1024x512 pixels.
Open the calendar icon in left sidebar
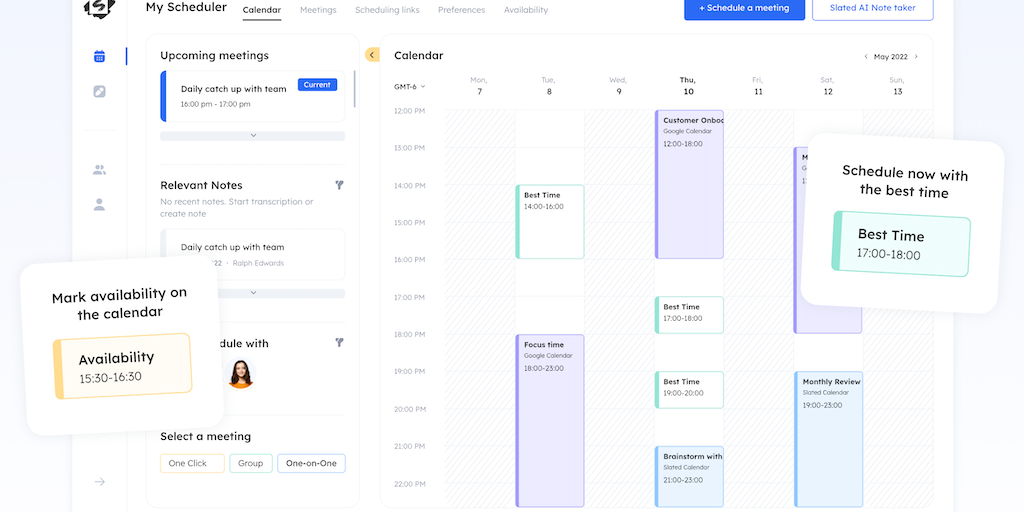click(99, 57)
